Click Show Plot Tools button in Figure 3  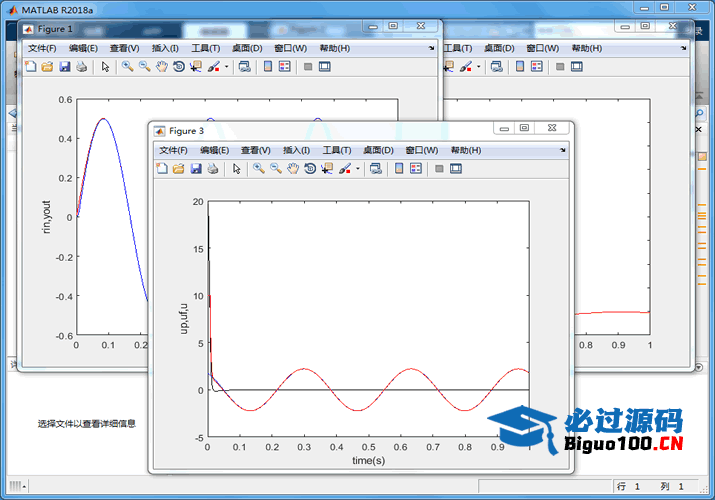(455, 169)
